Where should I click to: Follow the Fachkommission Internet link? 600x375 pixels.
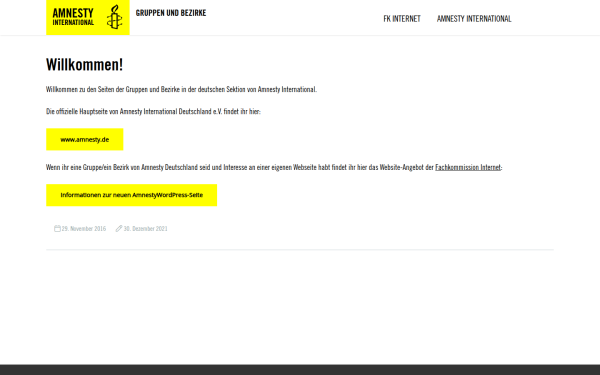pyautogui.click(x=468, y=167)
